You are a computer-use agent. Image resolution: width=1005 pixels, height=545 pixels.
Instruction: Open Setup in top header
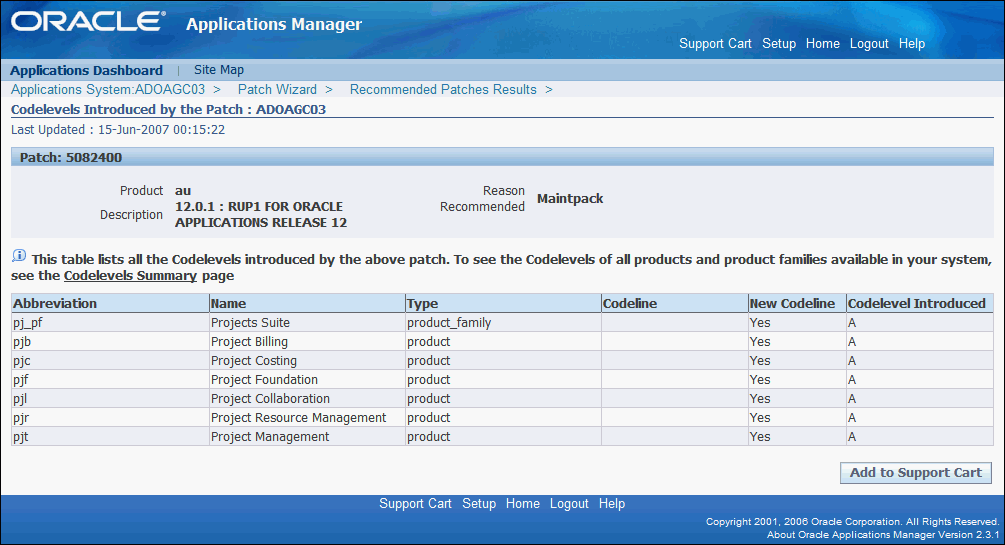779,44
